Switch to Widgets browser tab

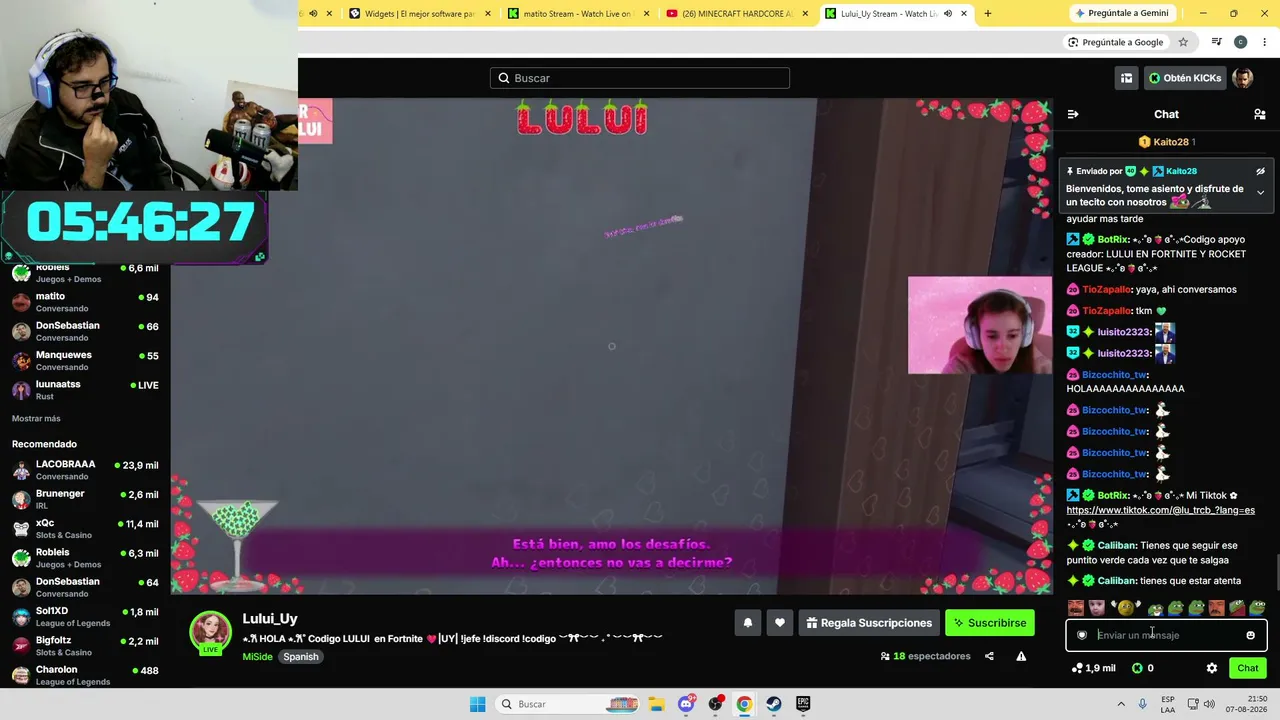[x=418, y=14]
